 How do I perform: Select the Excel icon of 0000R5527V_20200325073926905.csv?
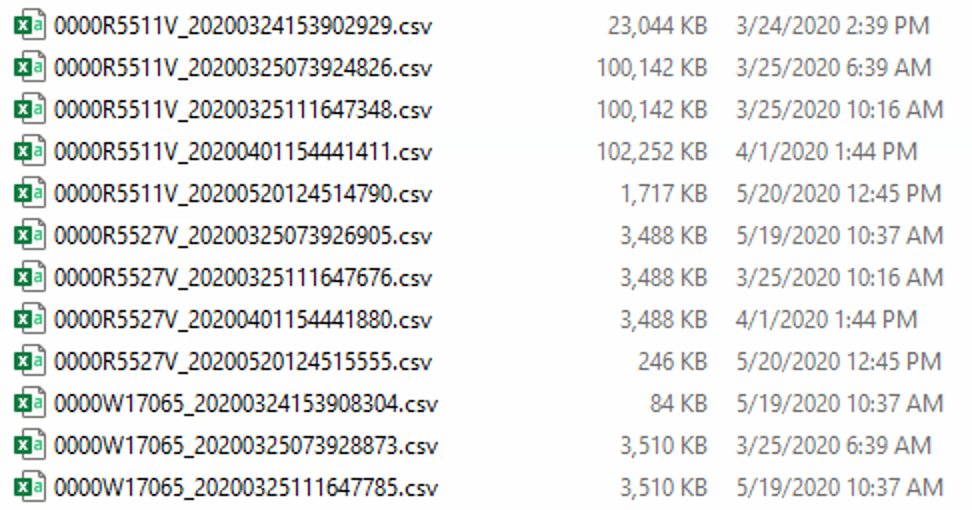point(29,235)
